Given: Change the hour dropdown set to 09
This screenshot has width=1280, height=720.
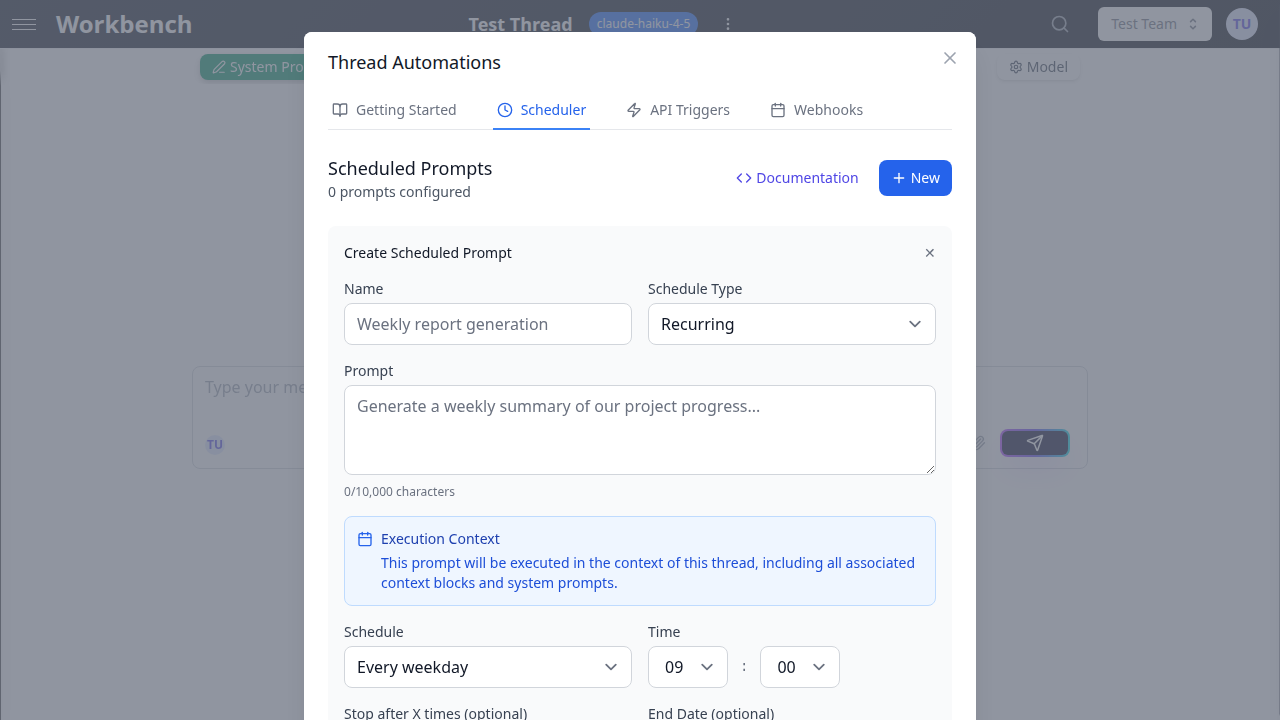Looking at the screenshot, I should click(x=687, y=666).
